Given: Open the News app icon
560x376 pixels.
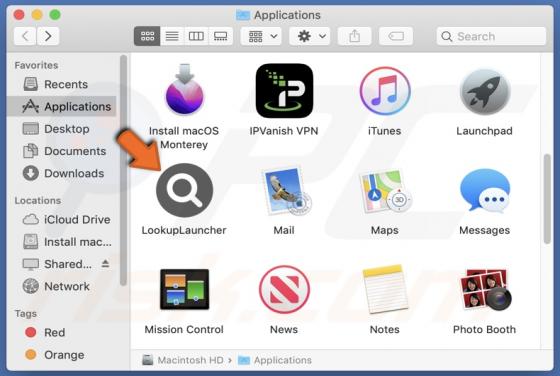Looking at the screenshot, I should (284, 289).
